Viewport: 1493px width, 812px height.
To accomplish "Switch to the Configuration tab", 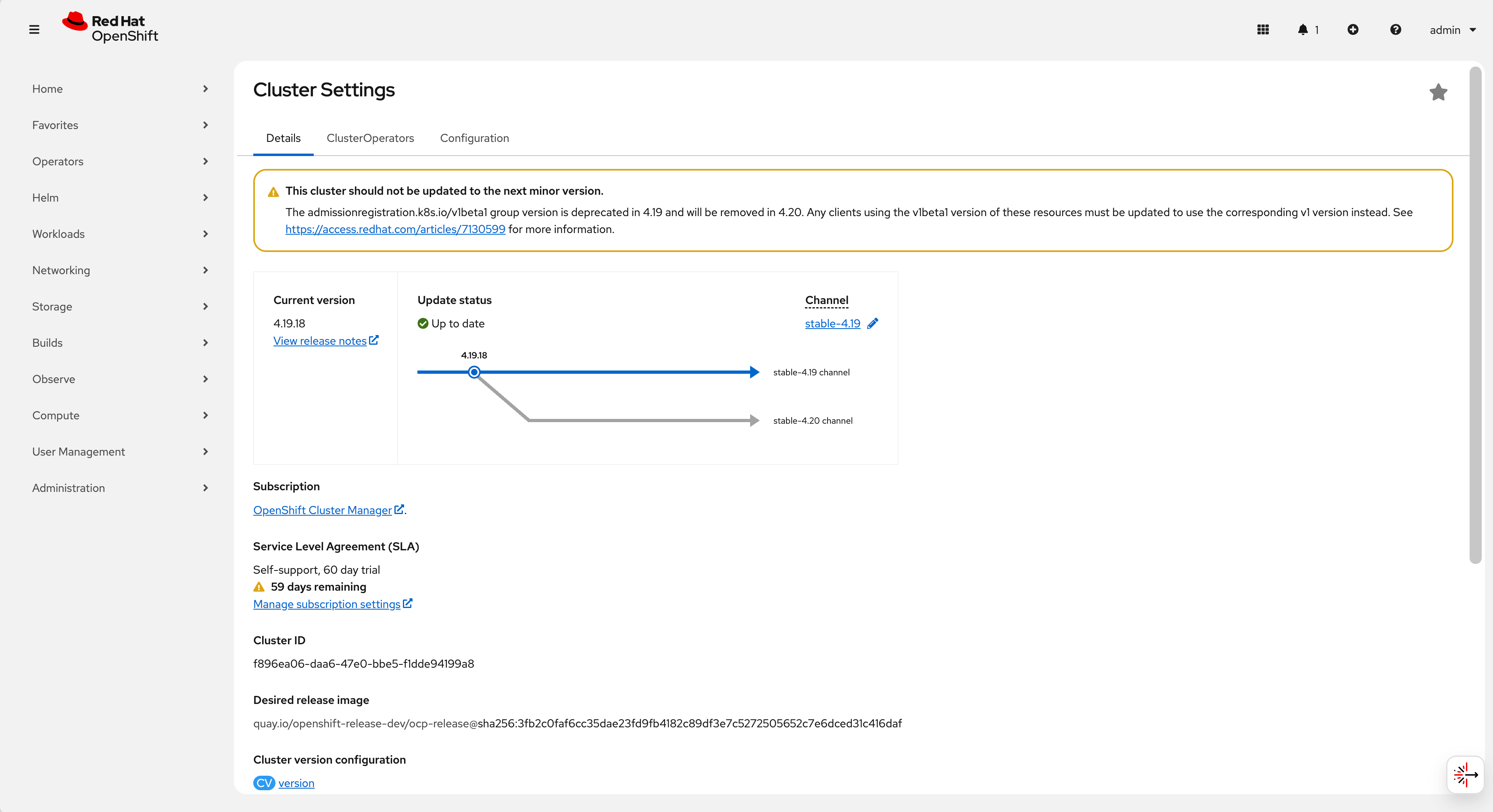I will pos(474,139).
